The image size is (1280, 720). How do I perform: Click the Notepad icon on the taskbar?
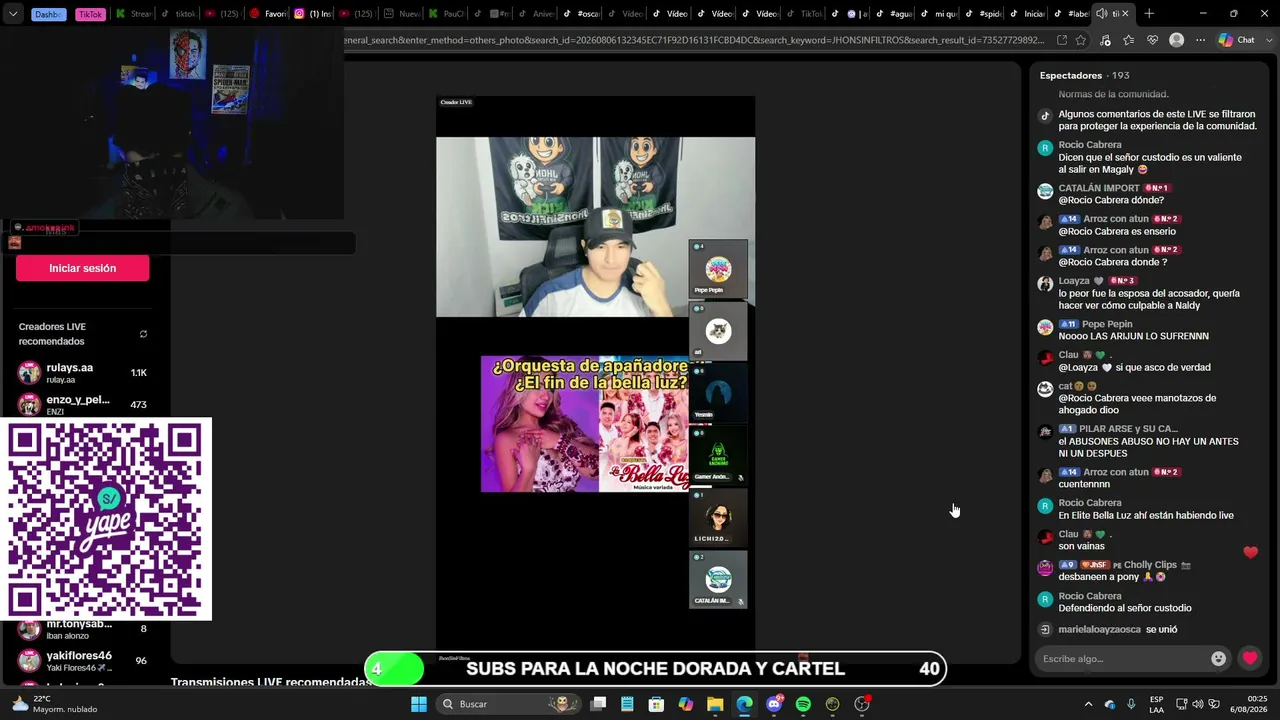[x=627, y=704]
